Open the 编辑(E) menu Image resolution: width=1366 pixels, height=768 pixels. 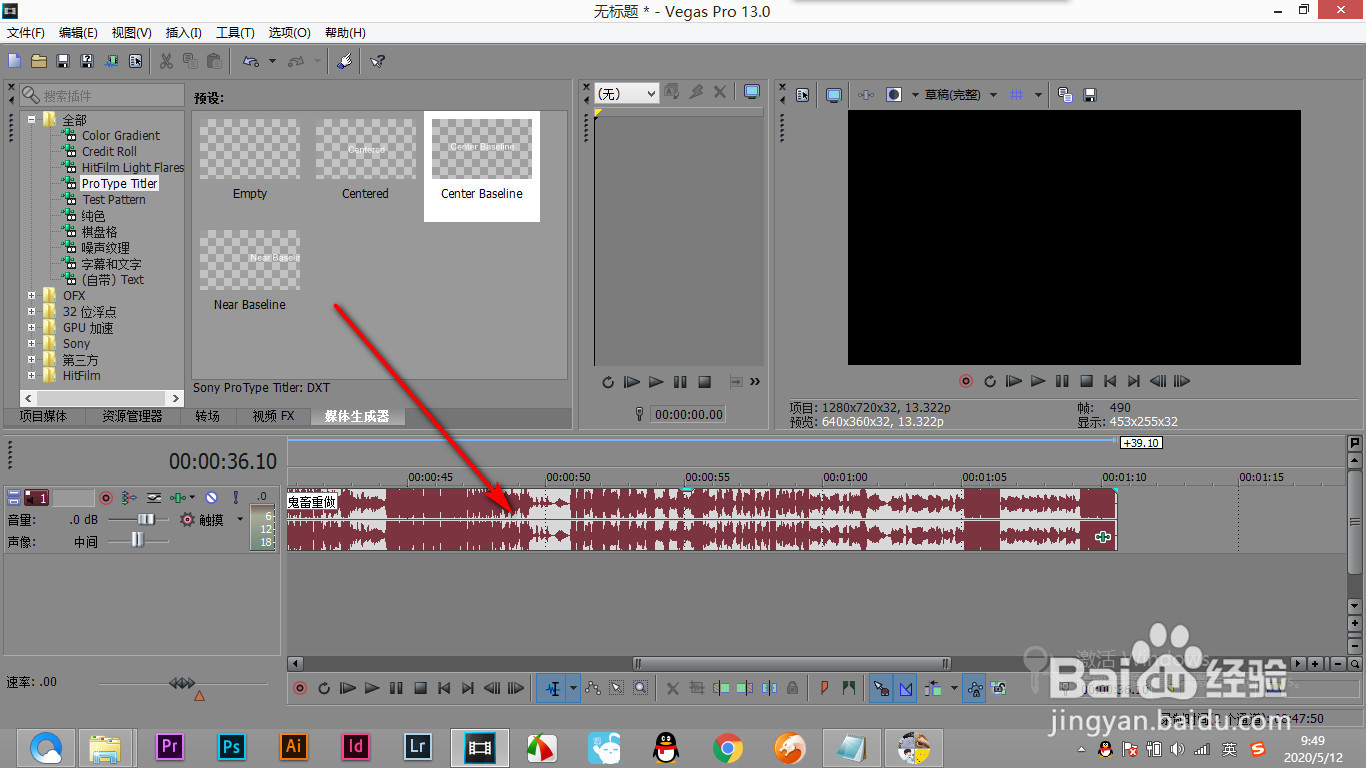[x=79, y=33]
